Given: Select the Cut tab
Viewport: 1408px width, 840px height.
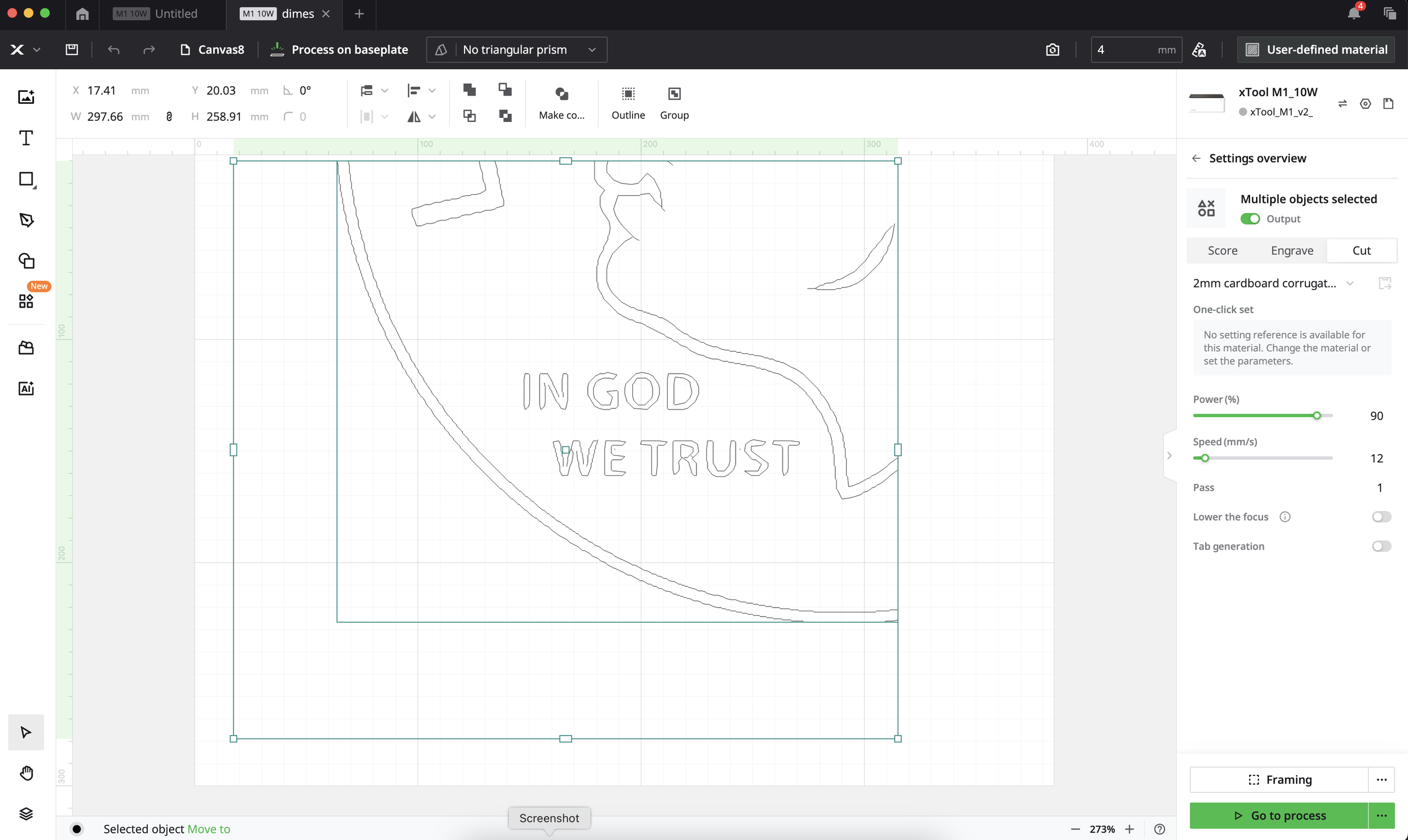Looking at the screenshot, I should tap(1361, 250).
